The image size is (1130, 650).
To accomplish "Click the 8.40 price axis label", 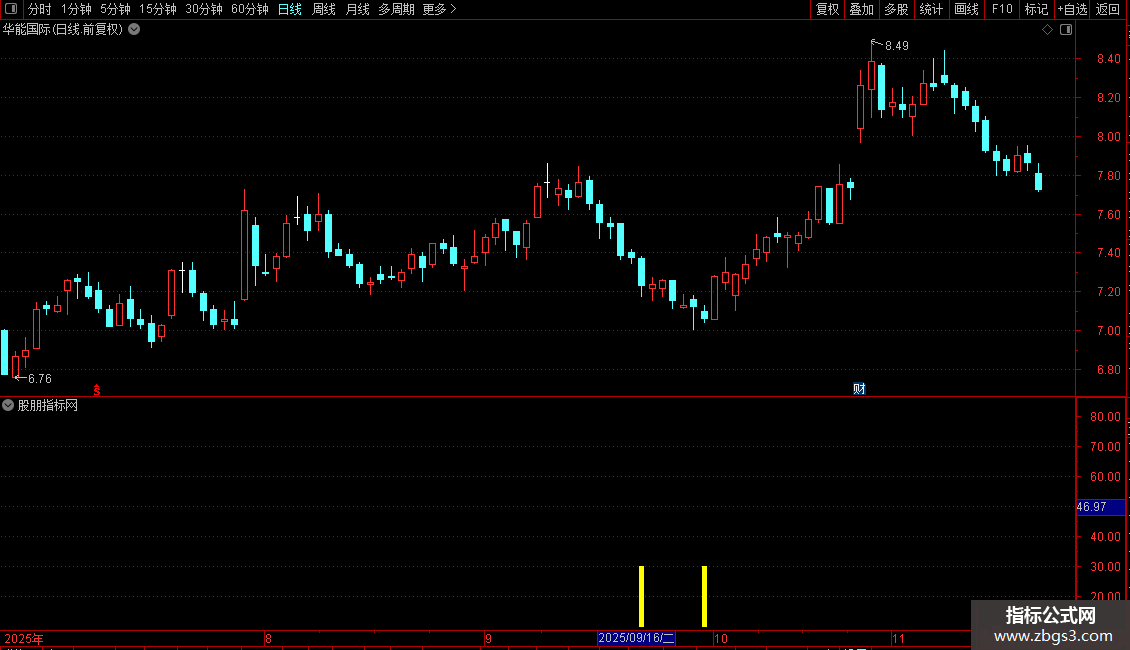I will (x=1108, y=59).
